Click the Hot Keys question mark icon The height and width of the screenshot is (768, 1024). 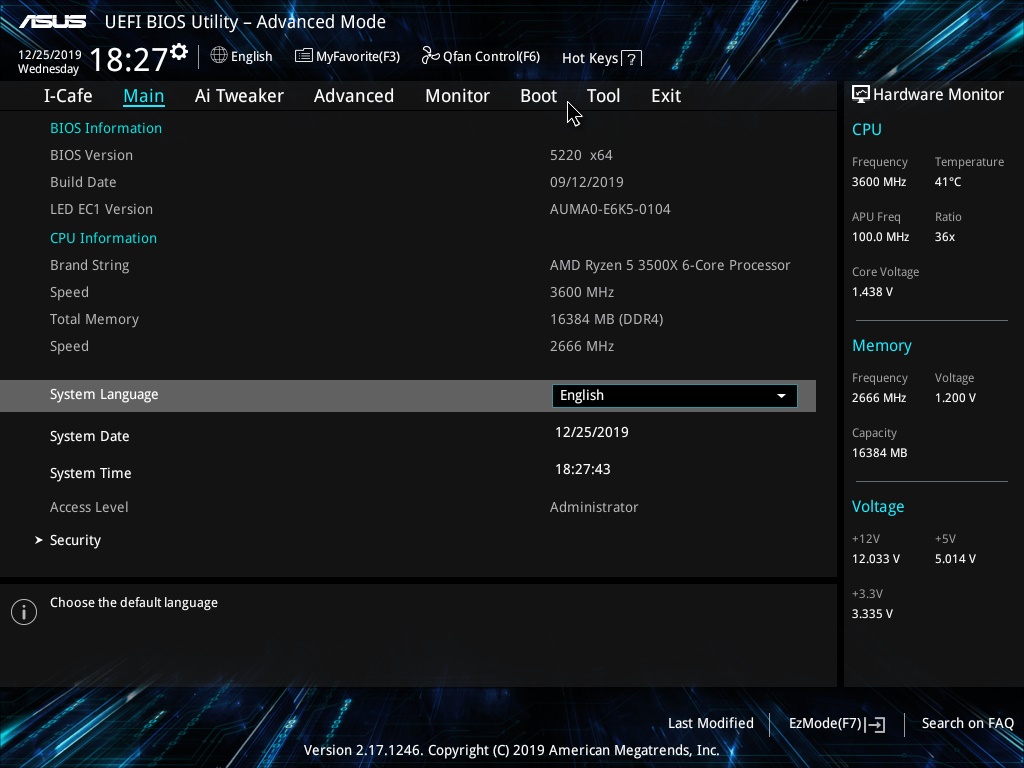click(x=632, y=59)
